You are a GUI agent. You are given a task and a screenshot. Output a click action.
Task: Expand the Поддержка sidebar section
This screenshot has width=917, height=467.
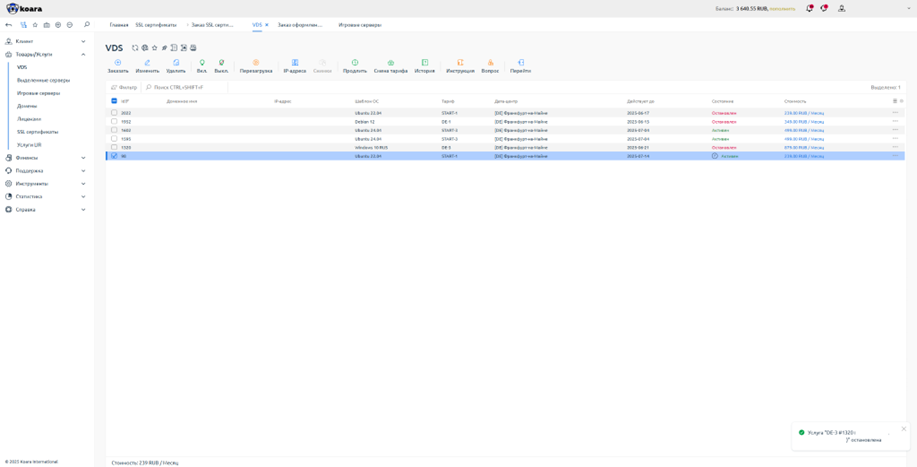[x=45, y=171]
